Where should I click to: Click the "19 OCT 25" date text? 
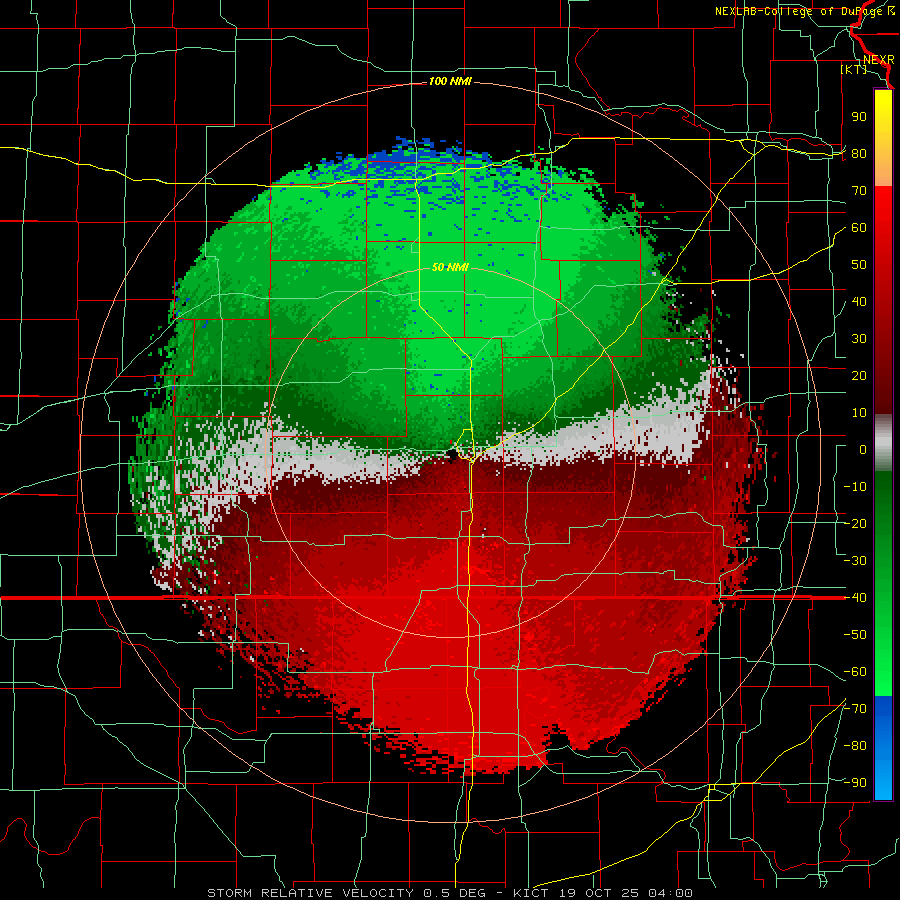tap(600, 893)
